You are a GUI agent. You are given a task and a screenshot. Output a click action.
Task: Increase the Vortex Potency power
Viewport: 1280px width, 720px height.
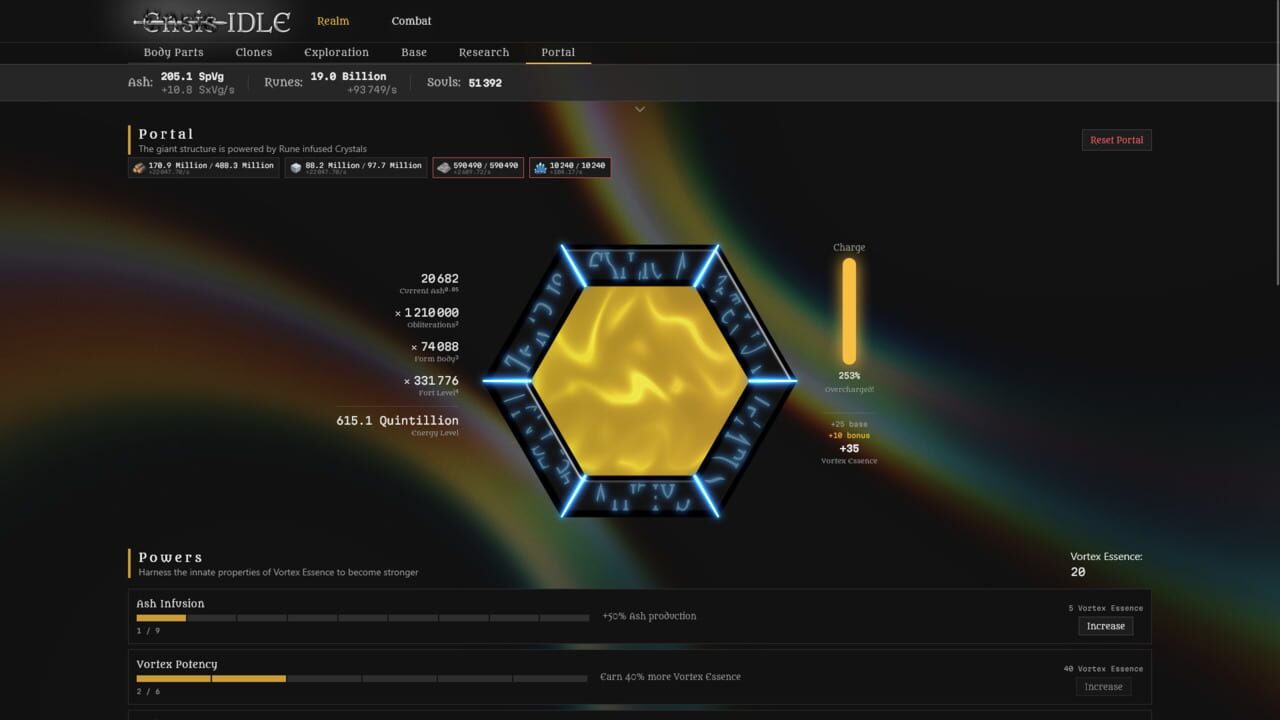click(1103, 687)
